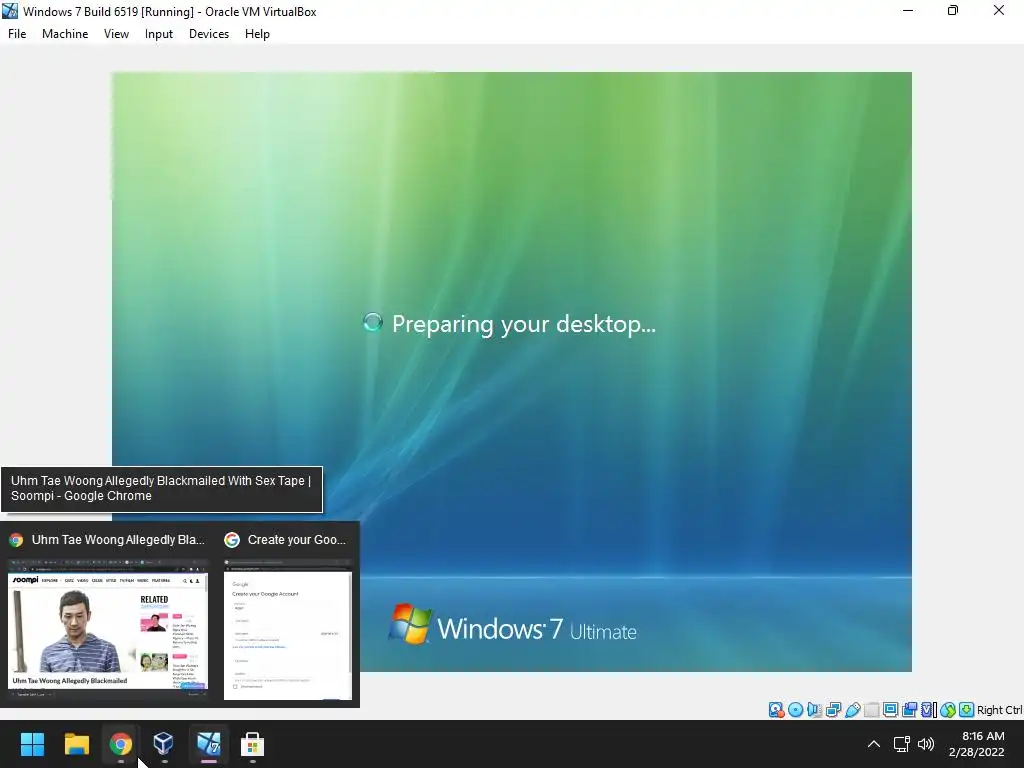
Task: Click the audio status icon in VirtualBox
Action: coord(814,710)
